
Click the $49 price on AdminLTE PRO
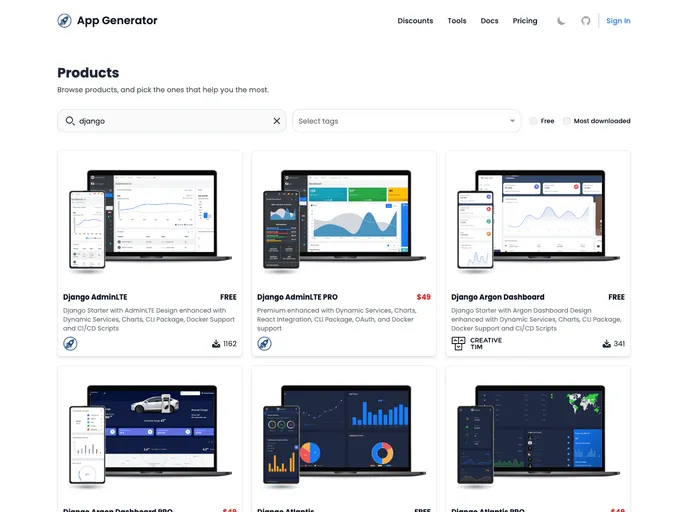coord(423,297)
